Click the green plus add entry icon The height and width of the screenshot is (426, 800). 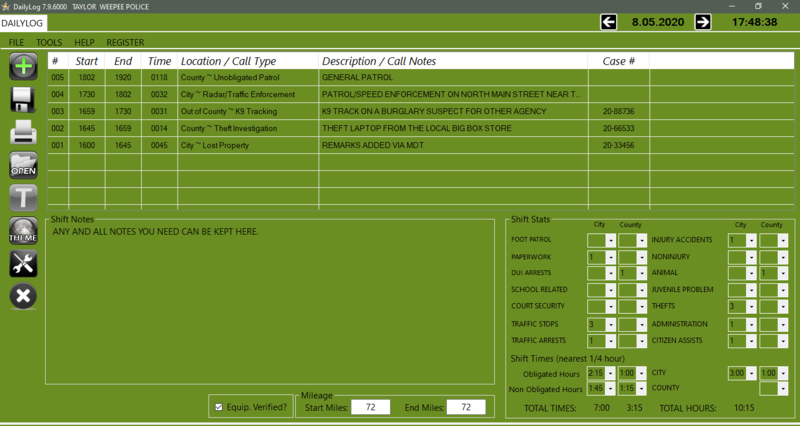(23, 66)
